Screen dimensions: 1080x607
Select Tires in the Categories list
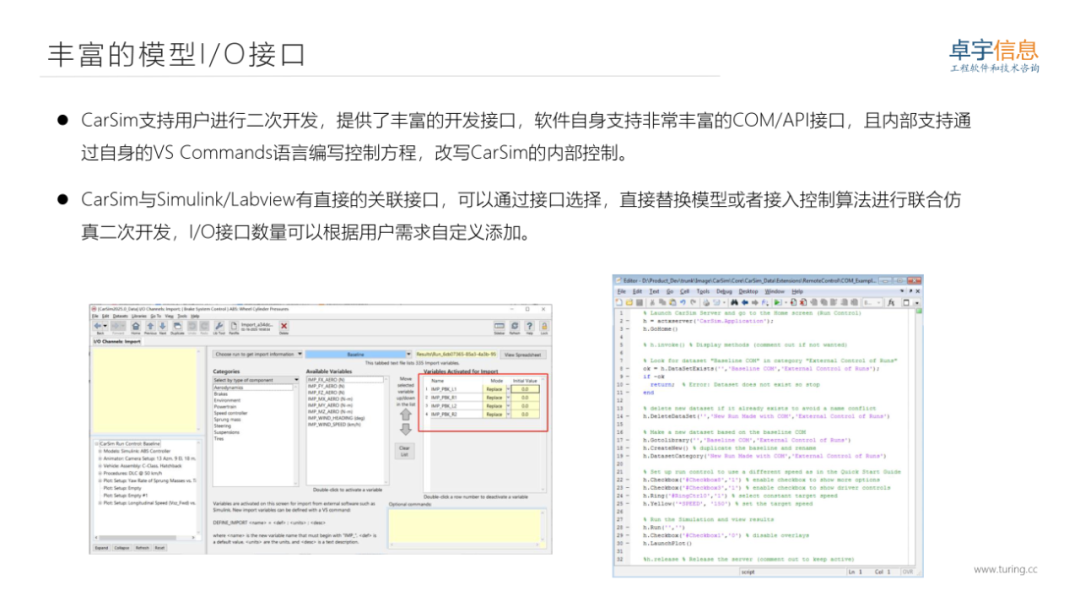click(x=219, y=439)
